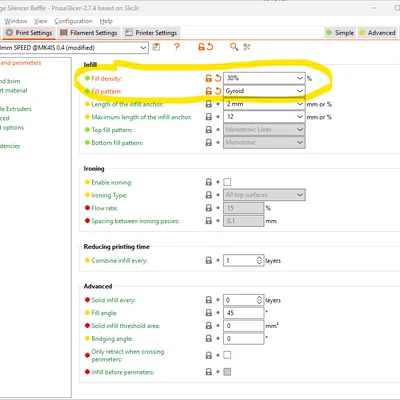This screenshot has height=400, width=400.
Task: Reset Fill density with its undo arrow
Action: point(218,78)
